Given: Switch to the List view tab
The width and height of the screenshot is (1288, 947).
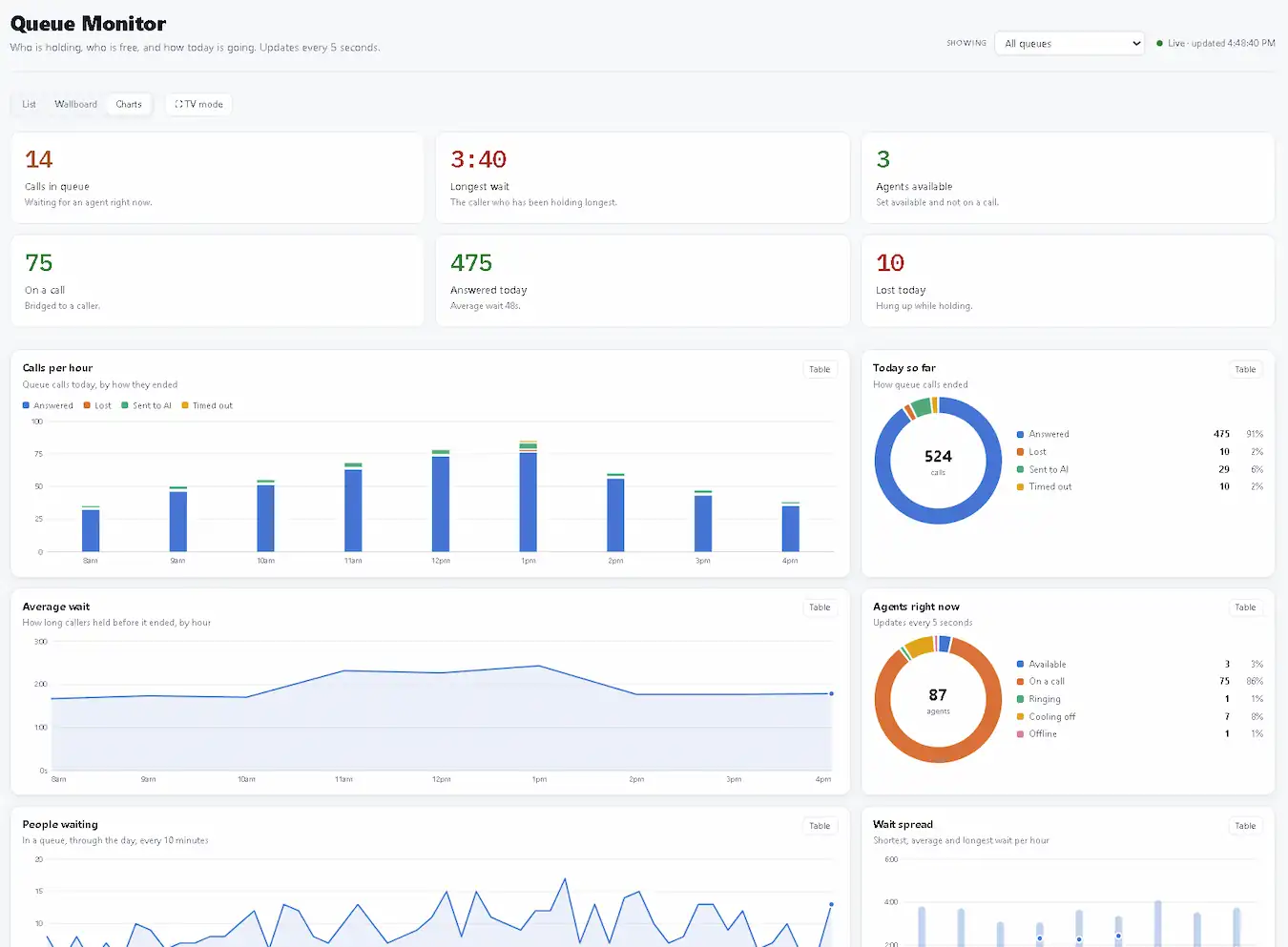Looking at the screenshot, I should tap(30, 104).
